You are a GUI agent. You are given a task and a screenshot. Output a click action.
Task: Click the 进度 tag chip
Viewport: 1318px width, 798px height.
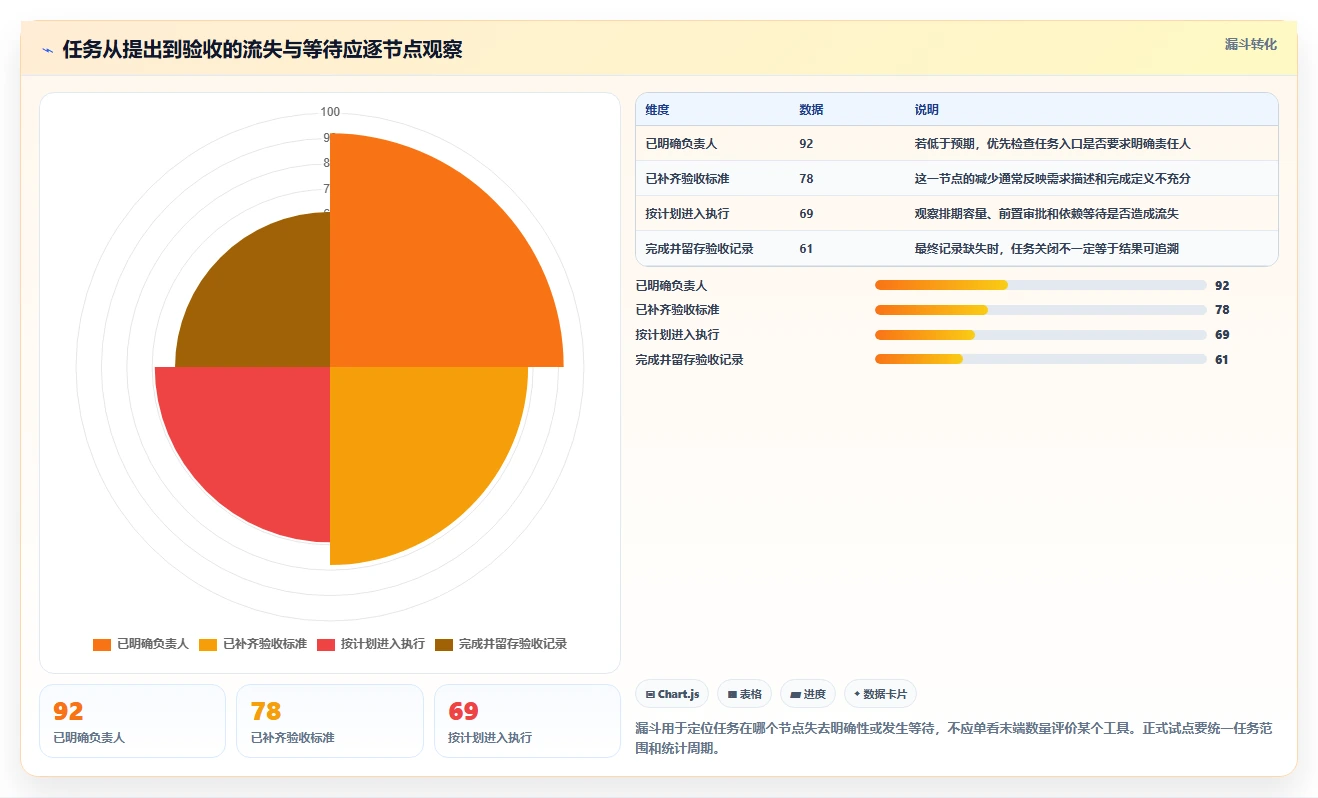click(808, 694)
